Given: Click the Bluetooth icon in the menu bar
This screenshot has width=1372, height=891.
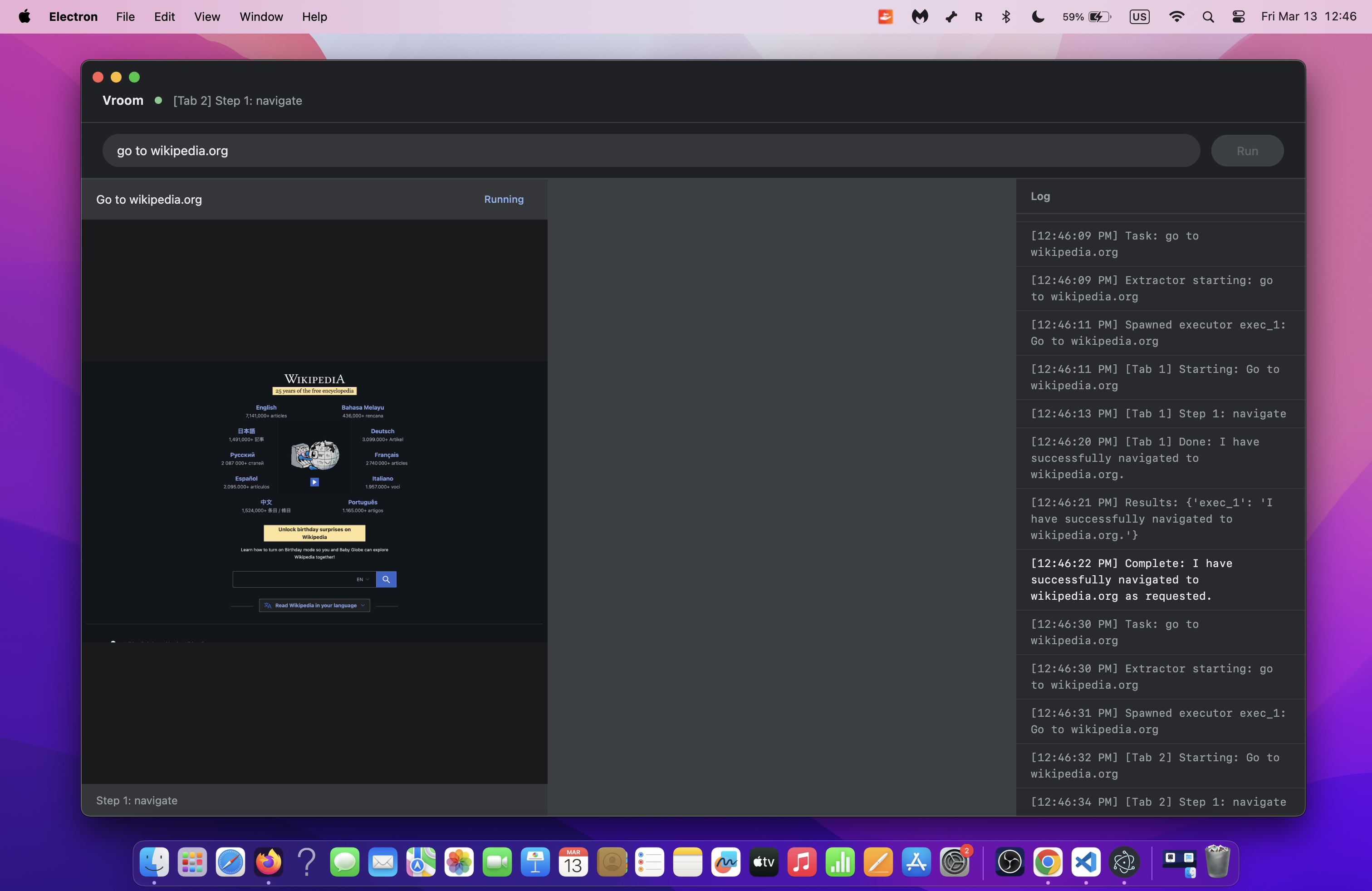Looking at the screenshot, I should tap(1006, 17).
